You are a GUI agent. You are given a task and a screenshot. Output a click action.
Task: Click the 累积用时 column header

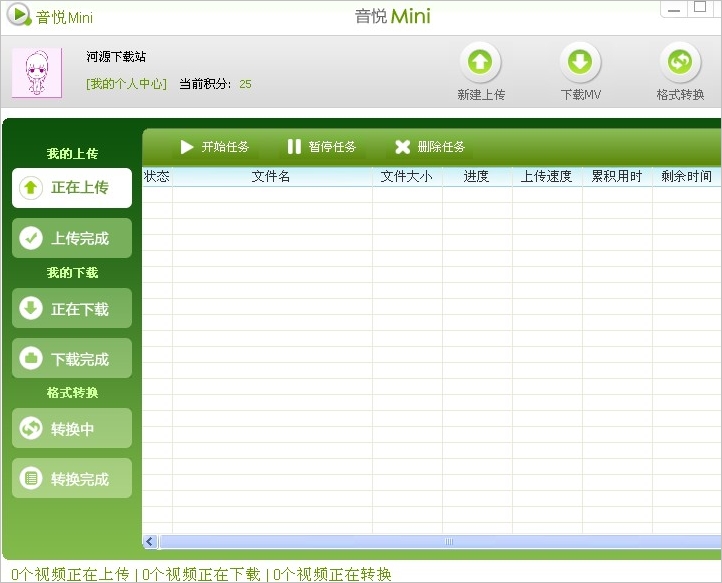(617, 176)
